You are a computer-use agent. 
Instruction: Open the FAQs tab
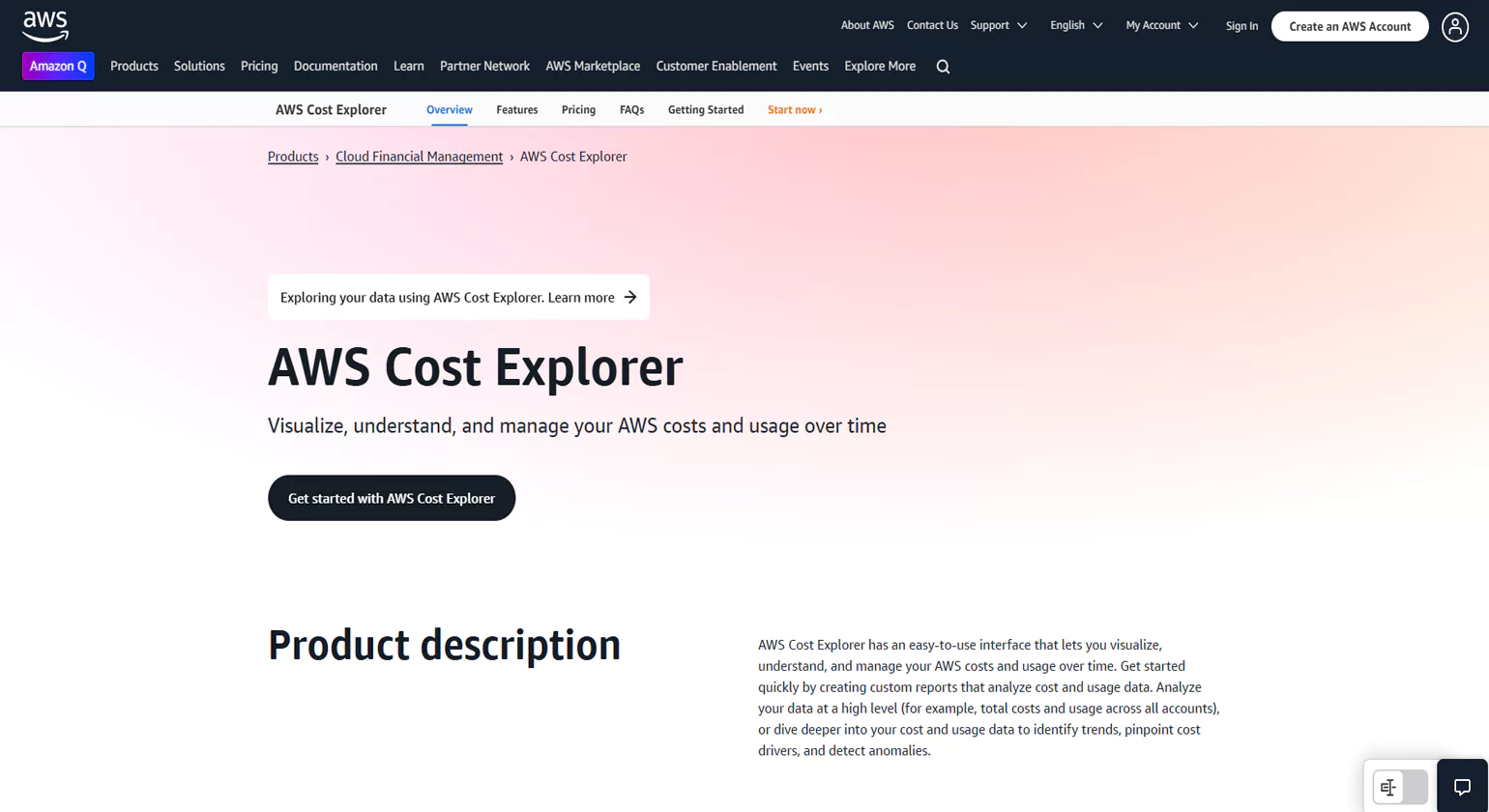[x=631, y=109]
